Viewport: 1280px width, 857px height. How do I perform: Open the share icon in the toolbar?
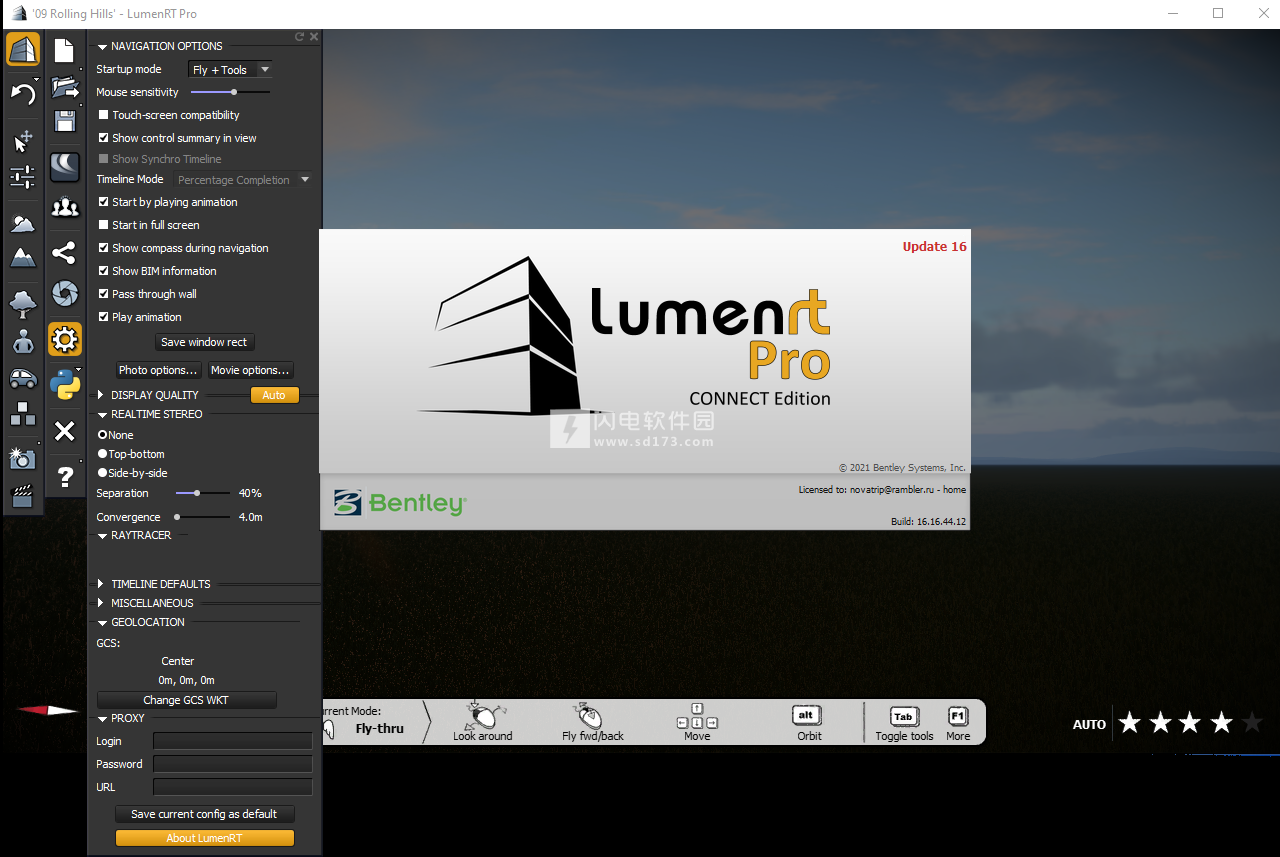(x=65, y=252)
